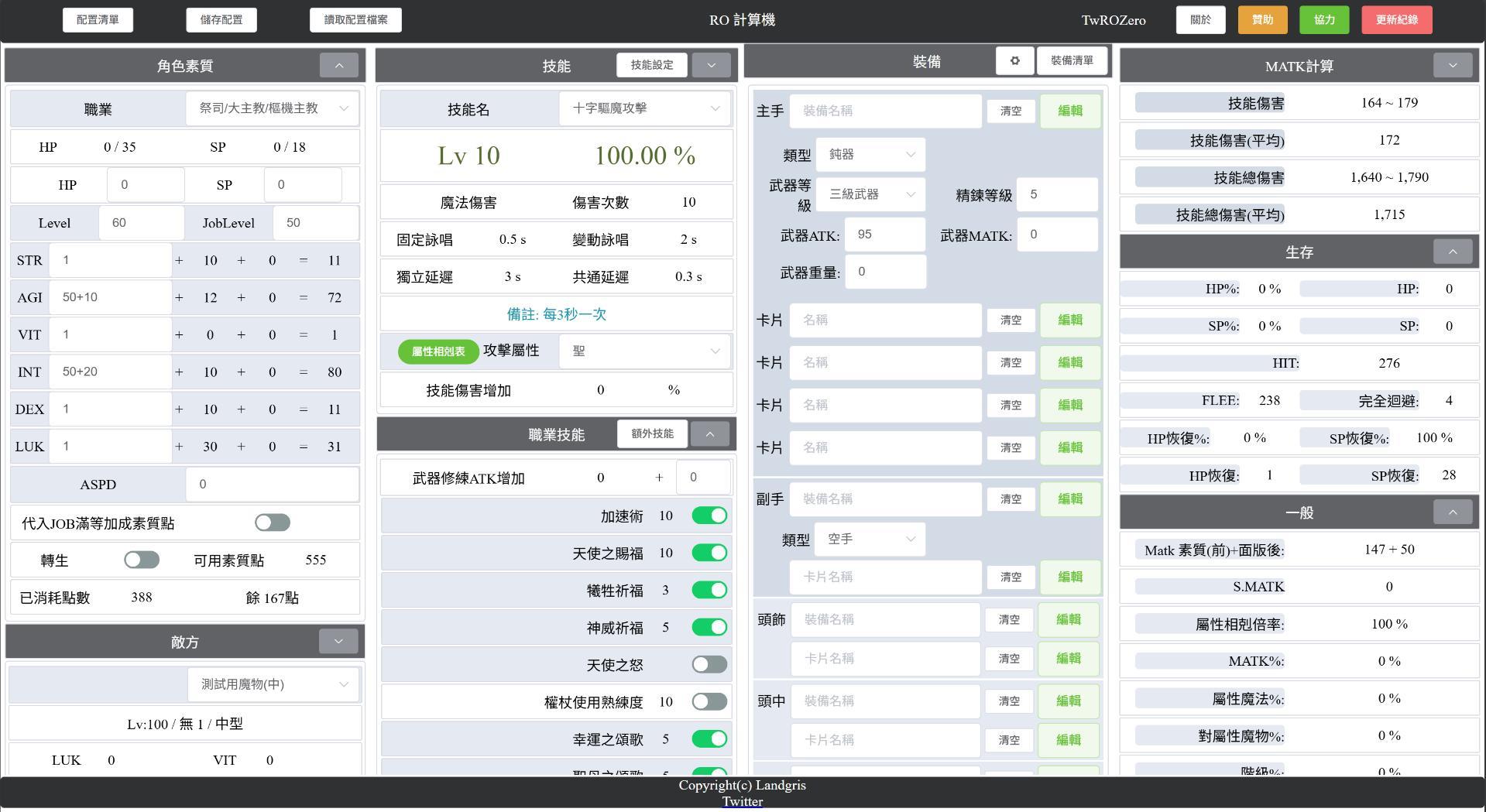Click 讀取配置檔案 in top bar

(355, 20)
